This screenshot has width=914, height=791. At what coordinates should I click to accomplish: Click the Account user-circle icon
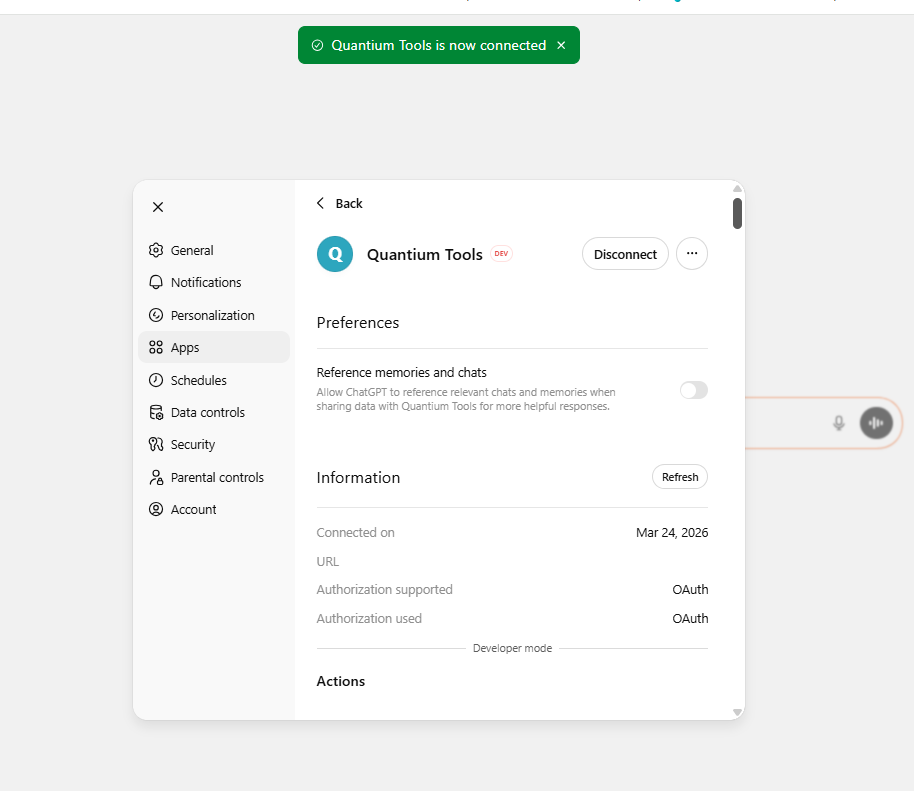[156, 509]
